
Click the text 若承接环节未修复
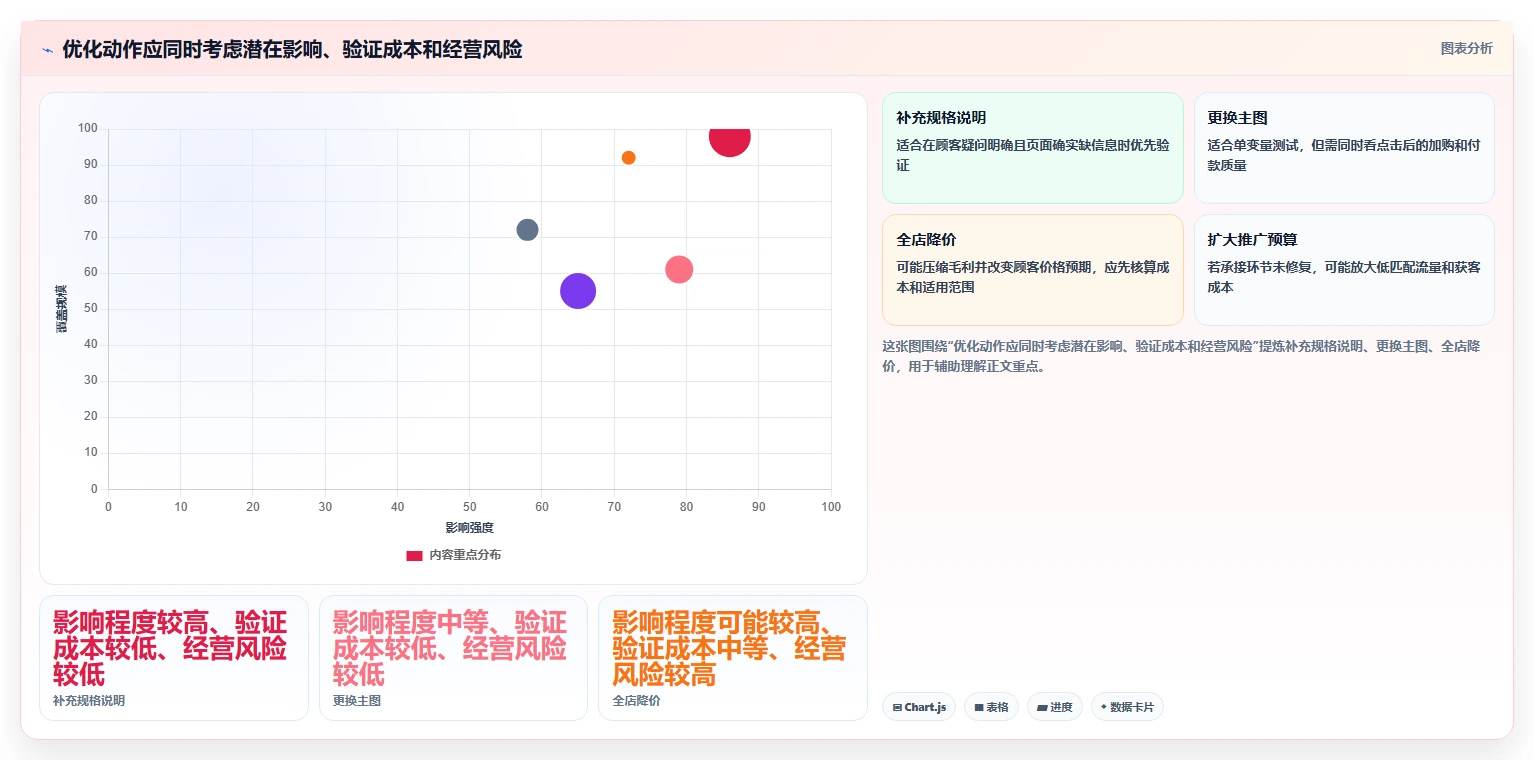tap(1259, 267)
